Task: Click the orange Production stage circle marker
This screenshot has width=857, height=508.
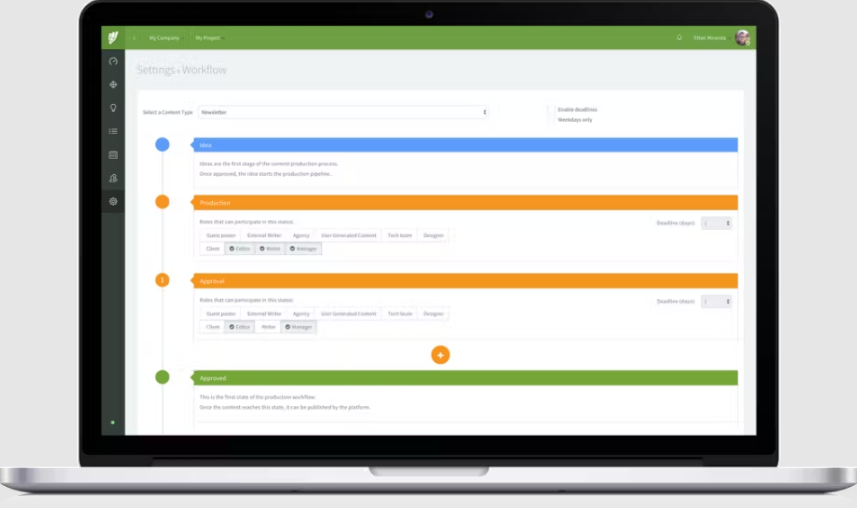Action: pos(162,202)
